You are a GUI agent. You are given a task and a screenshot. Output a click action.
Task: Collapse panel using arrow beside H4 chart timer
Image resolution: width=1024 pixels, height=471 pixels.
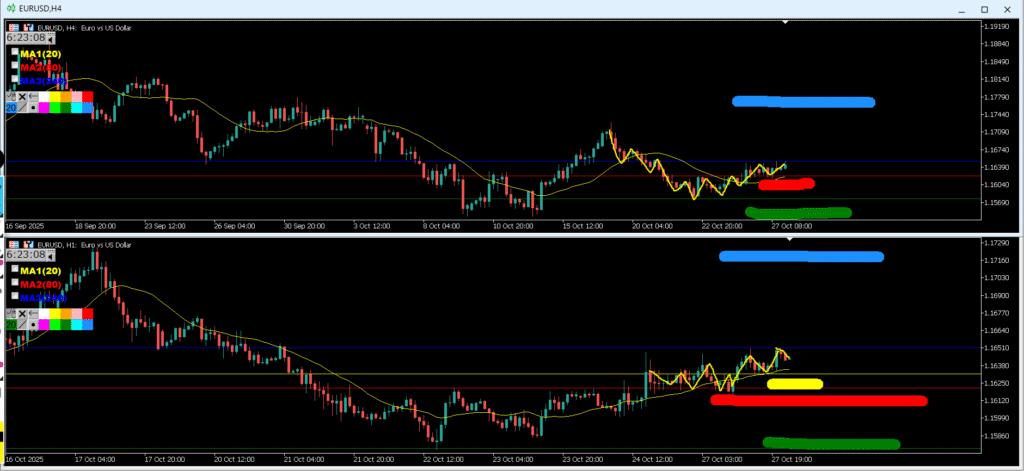click(52, 40)
